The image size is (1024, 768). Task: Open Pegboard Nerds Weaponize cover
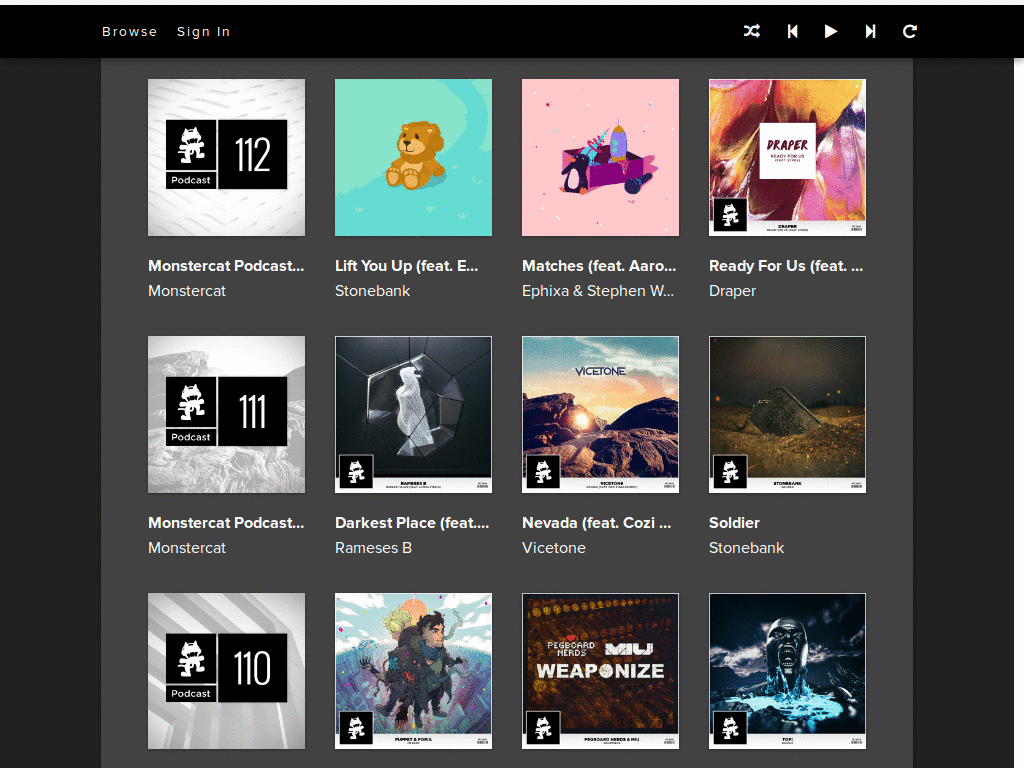click(x=600, y=671)
